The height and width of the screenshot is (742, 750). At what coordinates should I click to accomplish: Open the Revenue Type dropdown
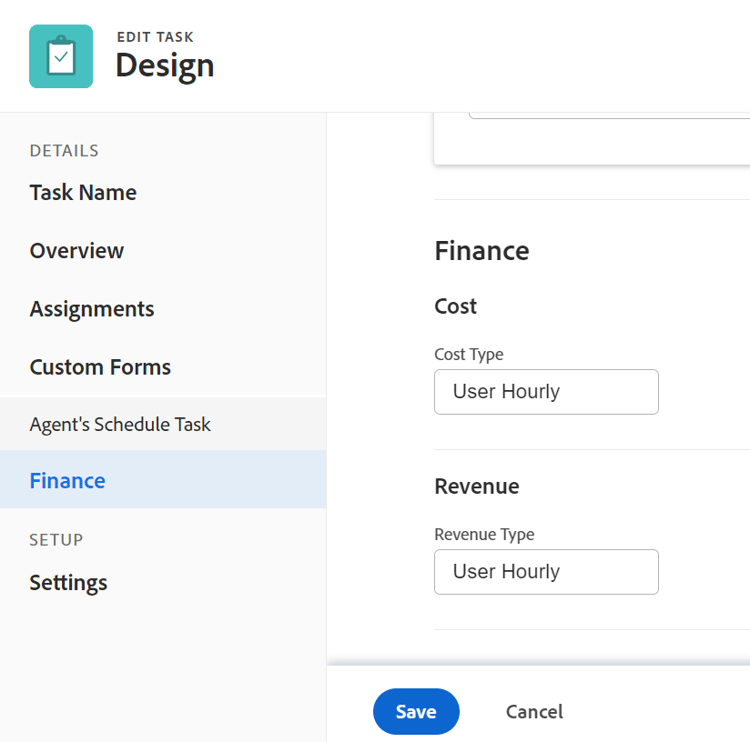(546, 572)
